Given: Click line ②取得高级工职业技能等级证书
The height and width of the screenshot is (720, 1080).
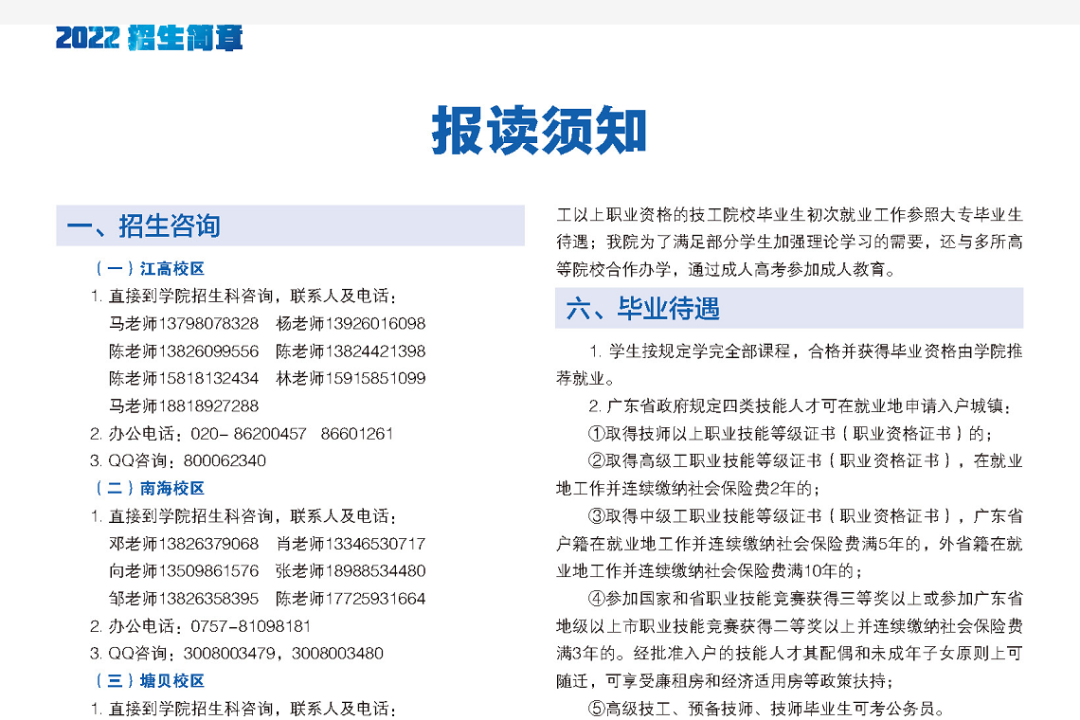Looking at the screenshot, I should 804,461.
